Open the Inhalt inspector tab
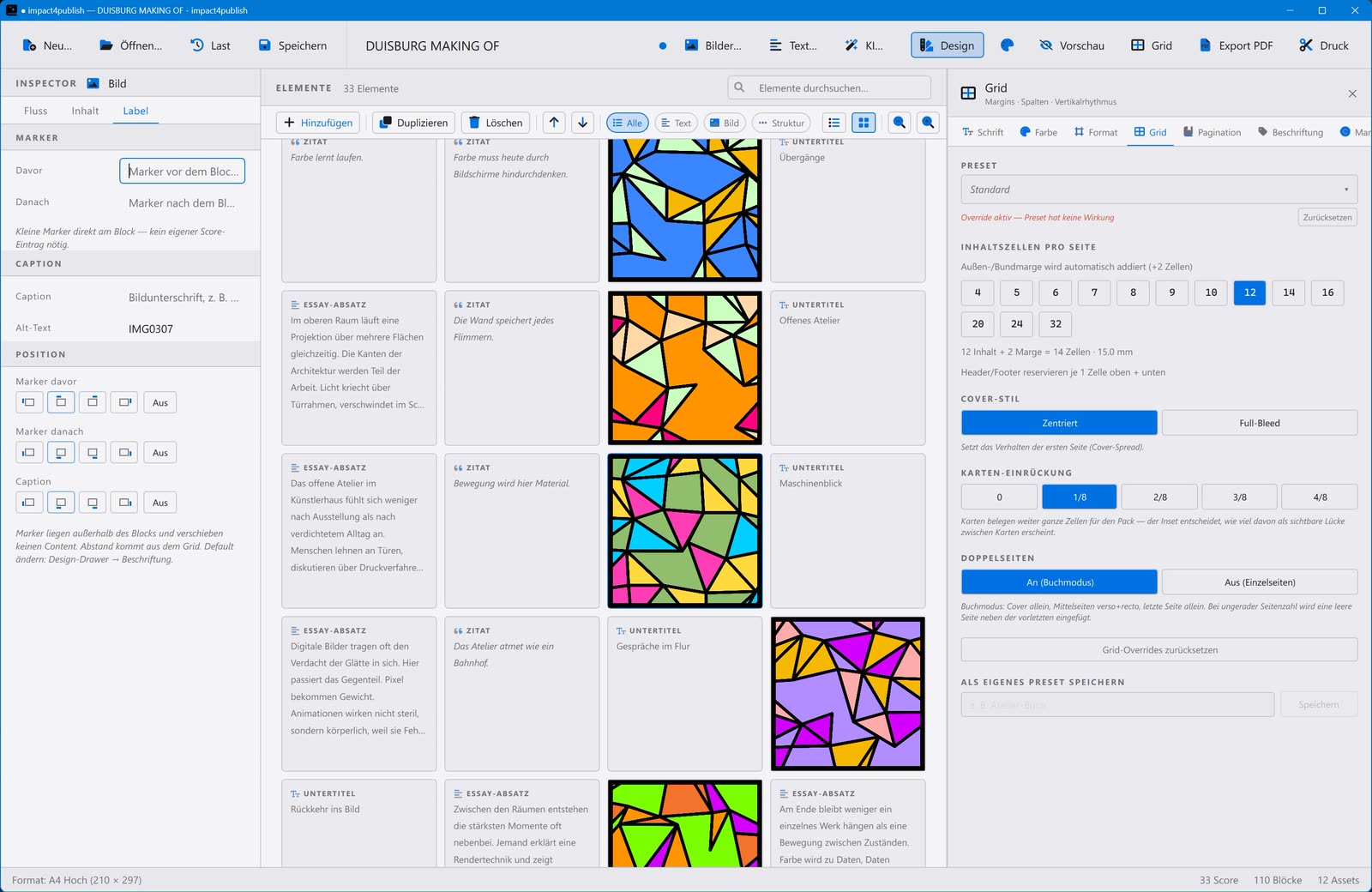The width and height of the screenshot is (1372, 892). point(85,111)
